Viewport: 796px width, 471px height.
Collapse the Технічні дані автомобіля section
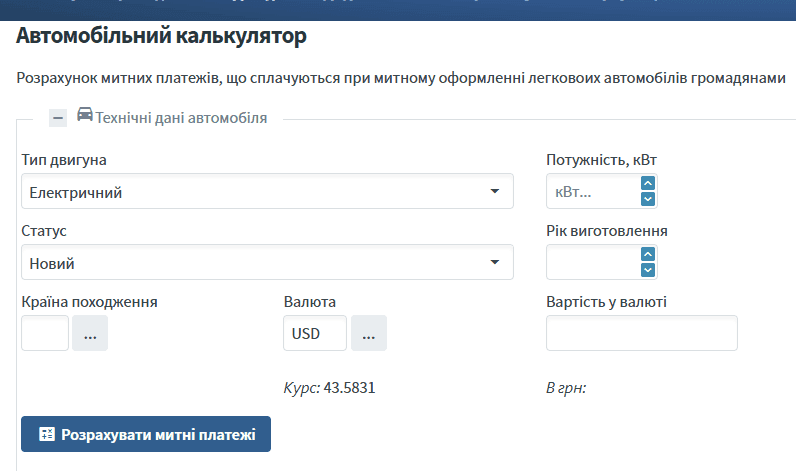click(x=58, y=117)
